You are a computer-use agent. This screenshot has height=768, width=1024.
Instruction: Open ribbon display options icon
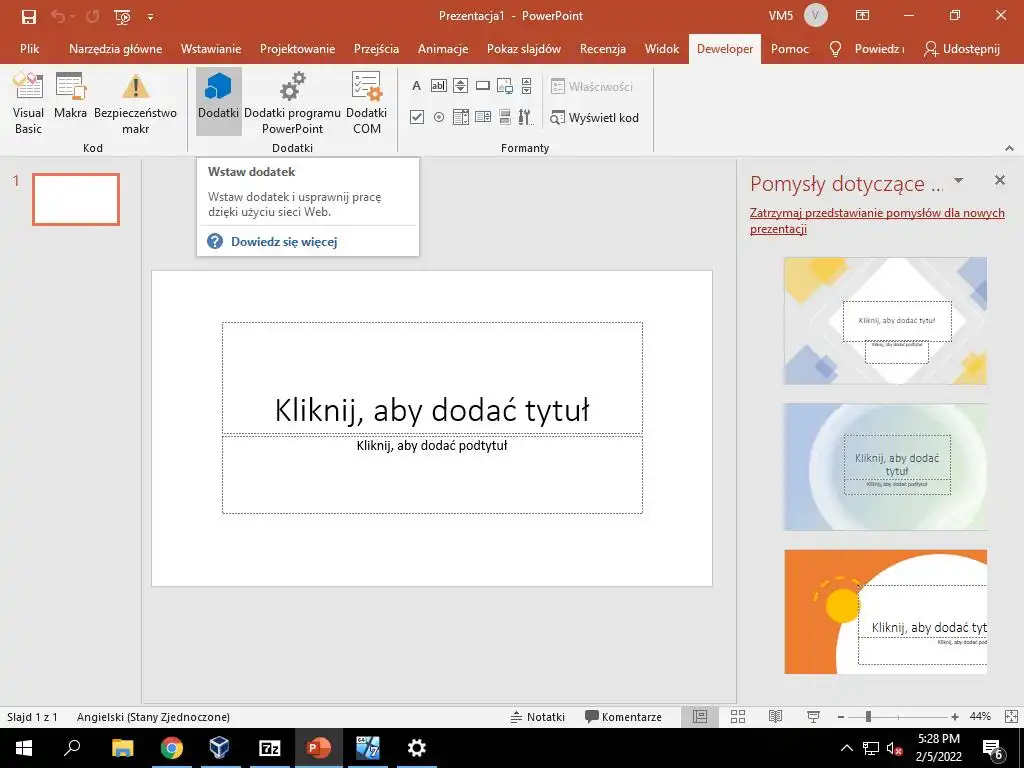coord(863,15)
